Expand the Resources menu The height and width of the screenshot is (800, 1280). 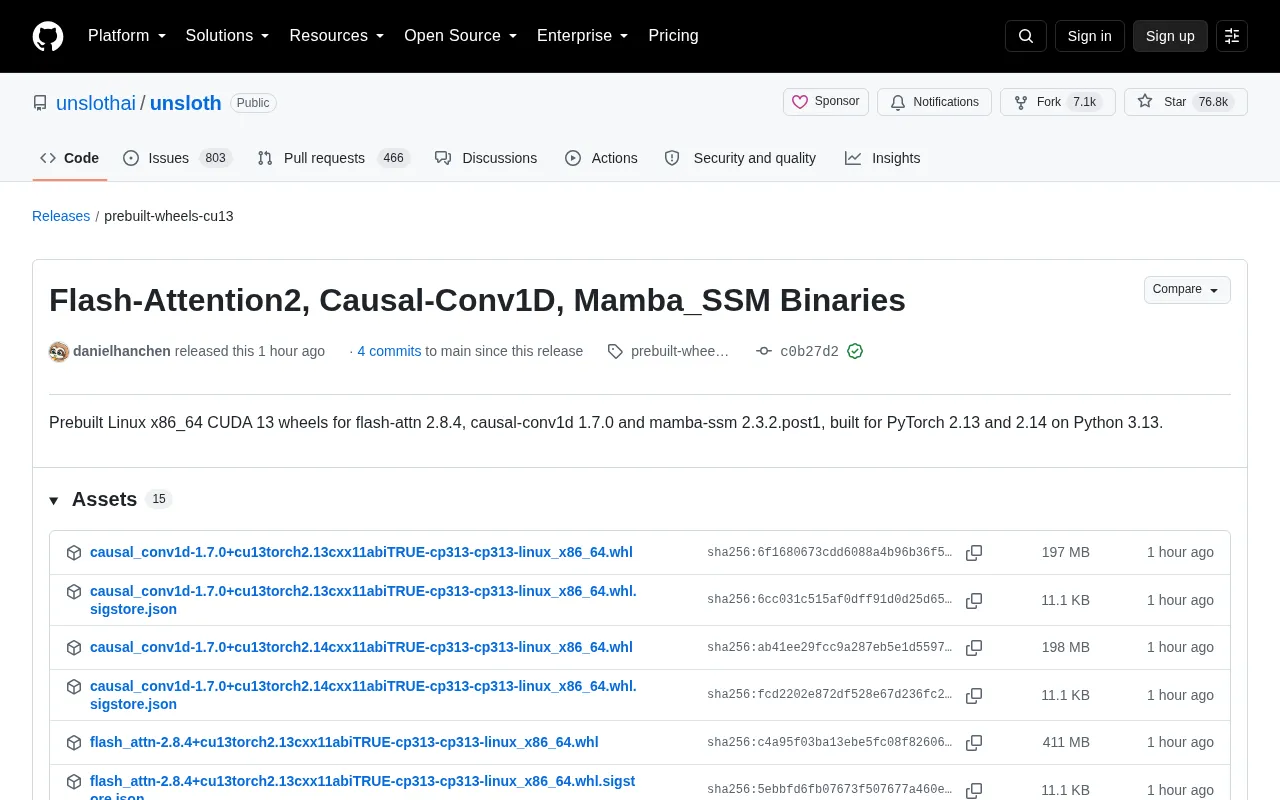(x=337, y=36)
